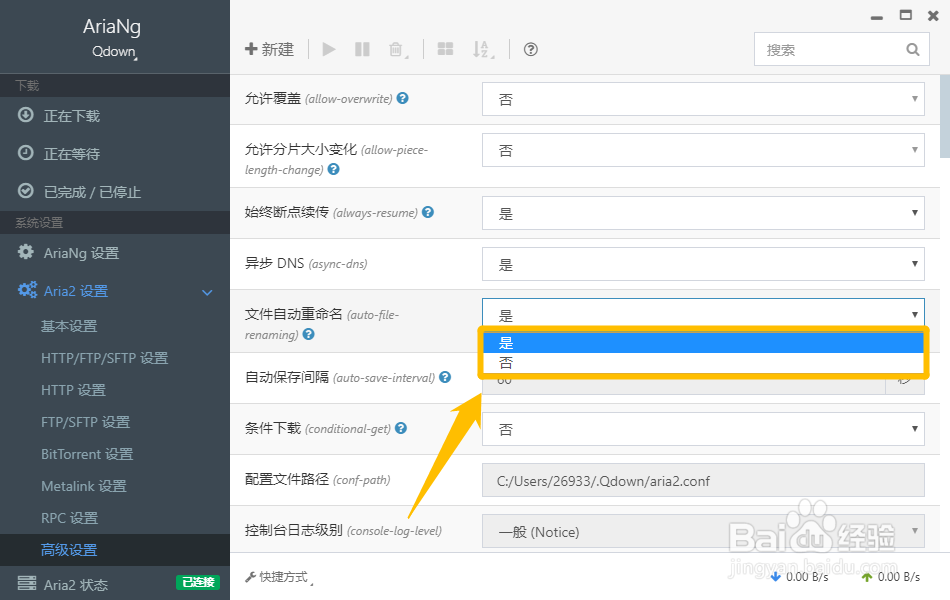Choose 是 in the open dropdown list
Viewport: 950px width, 600px height.
coord(703,342)
